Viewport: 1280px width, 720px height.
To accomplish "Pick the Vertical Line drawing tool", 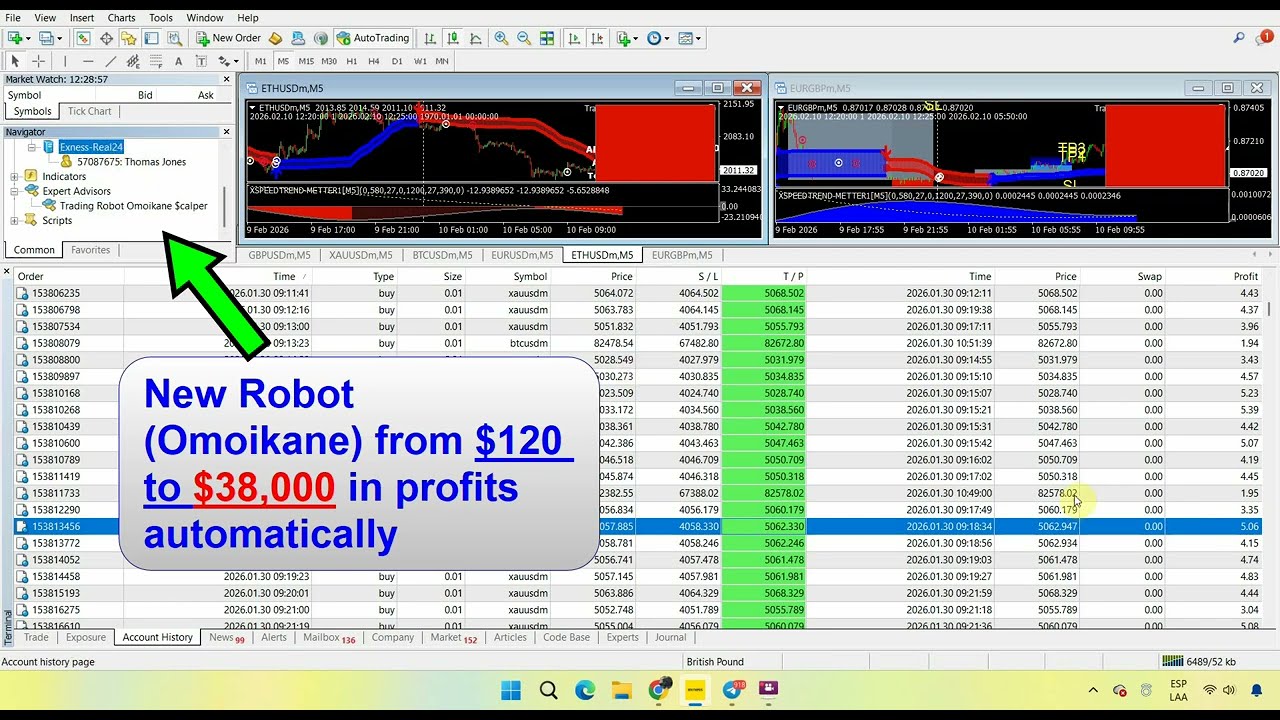I will click(67, 61).
